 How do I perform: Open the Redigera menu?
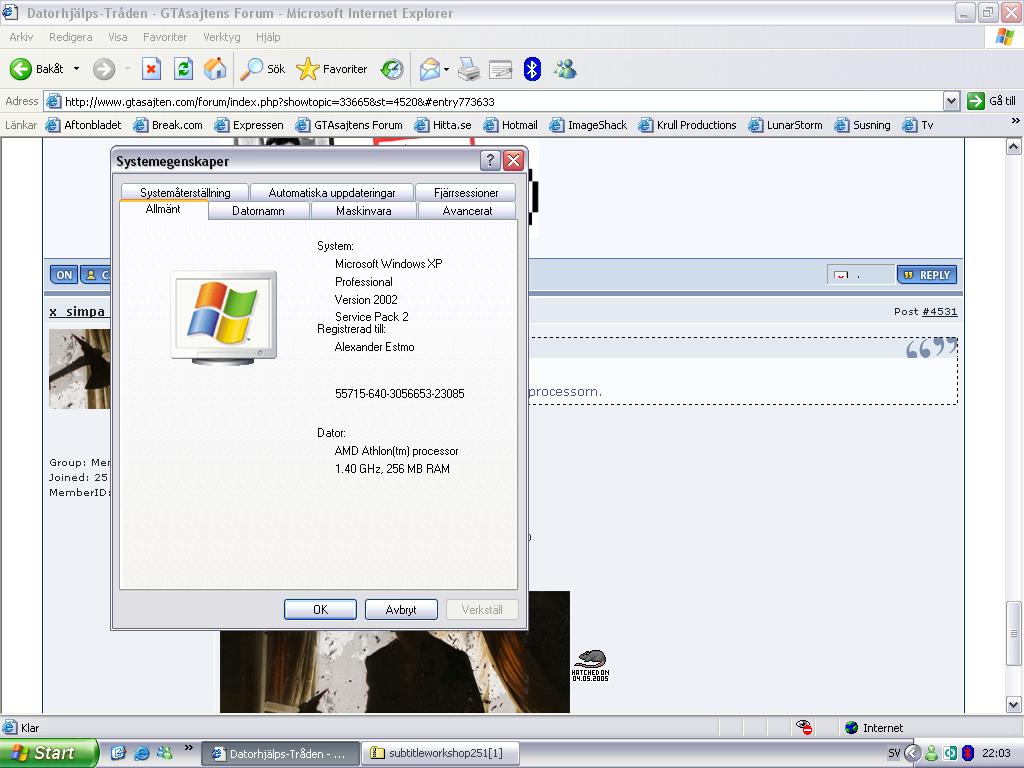[71, 37]
